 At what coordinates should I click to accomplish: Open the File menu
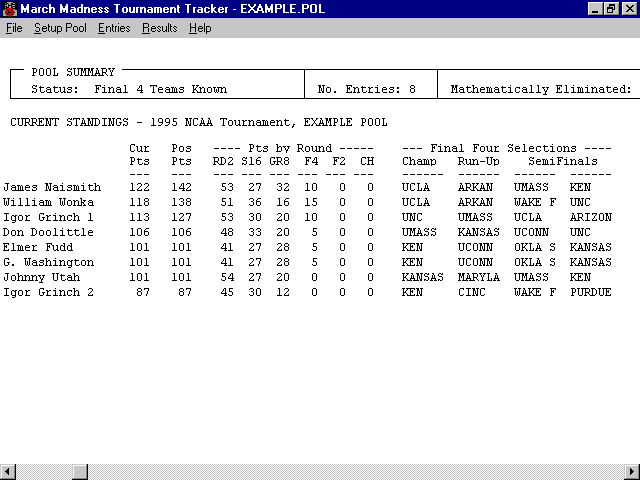14,28
